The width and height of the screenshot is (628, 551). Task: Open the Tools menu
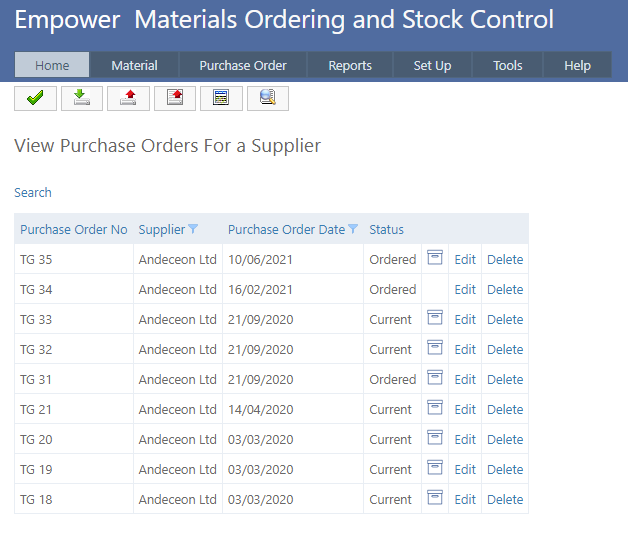click(x=508, y=65)
